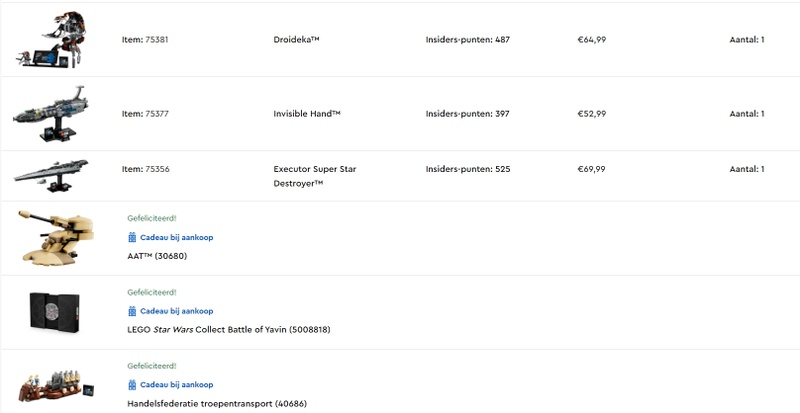Click the Droideka product thumbnail
Screen dimensions: 800x413
coord(49,40)
